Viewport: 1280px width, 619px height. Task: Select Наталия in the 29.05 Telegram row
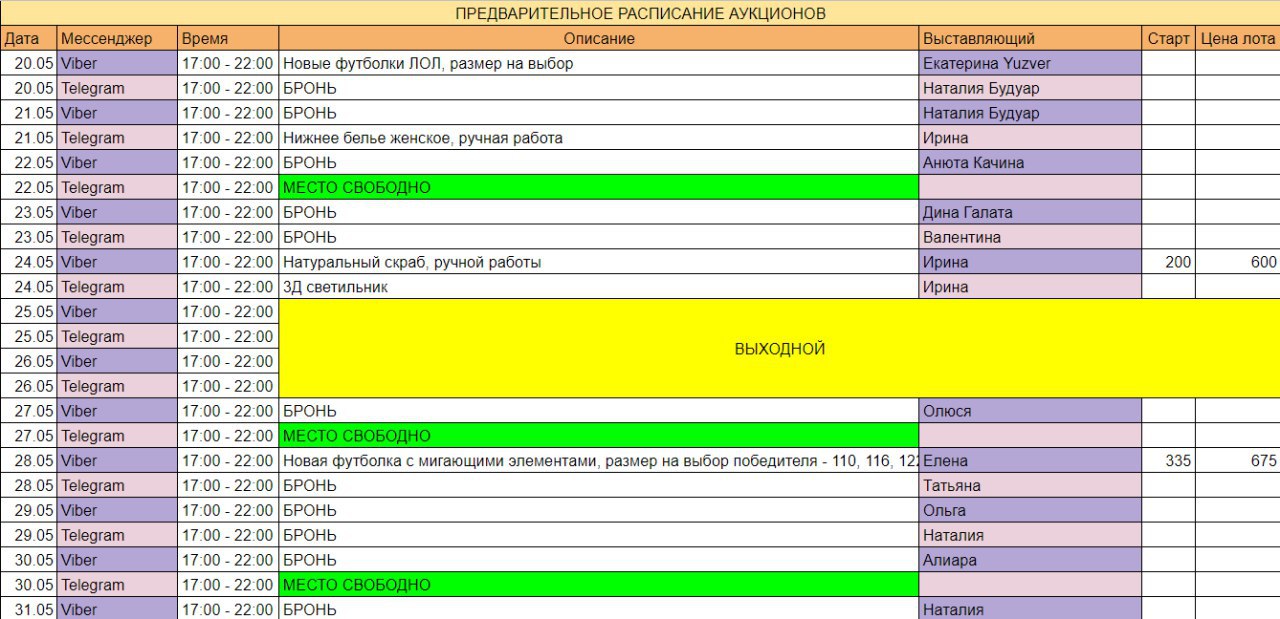tap(1031, 535)
